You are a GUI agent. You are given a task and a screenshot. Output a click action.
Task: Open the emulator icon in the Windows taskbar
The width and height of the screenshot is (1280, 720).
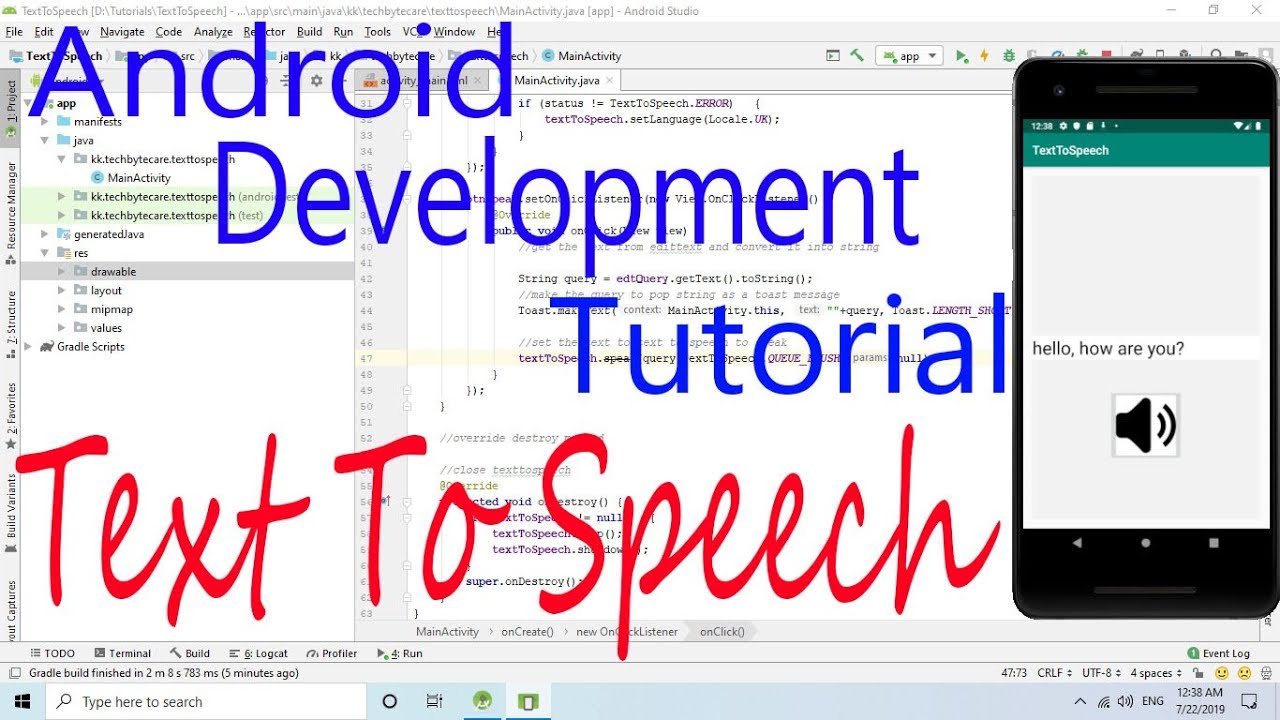529,701
